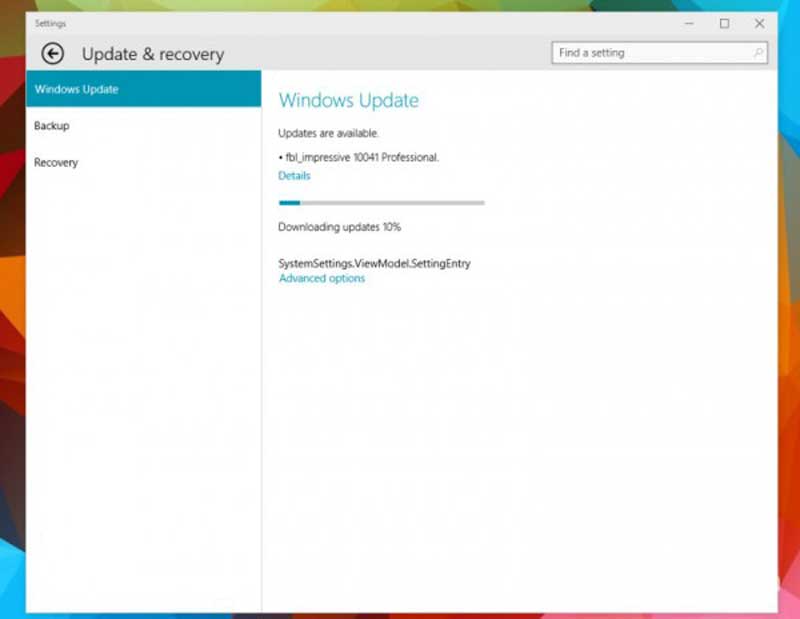Image resolution: width=800 pixels, height=619 pixels.
Task: Click the fbl_impressive 10041 Professional entry
Action: click(359, 157)
